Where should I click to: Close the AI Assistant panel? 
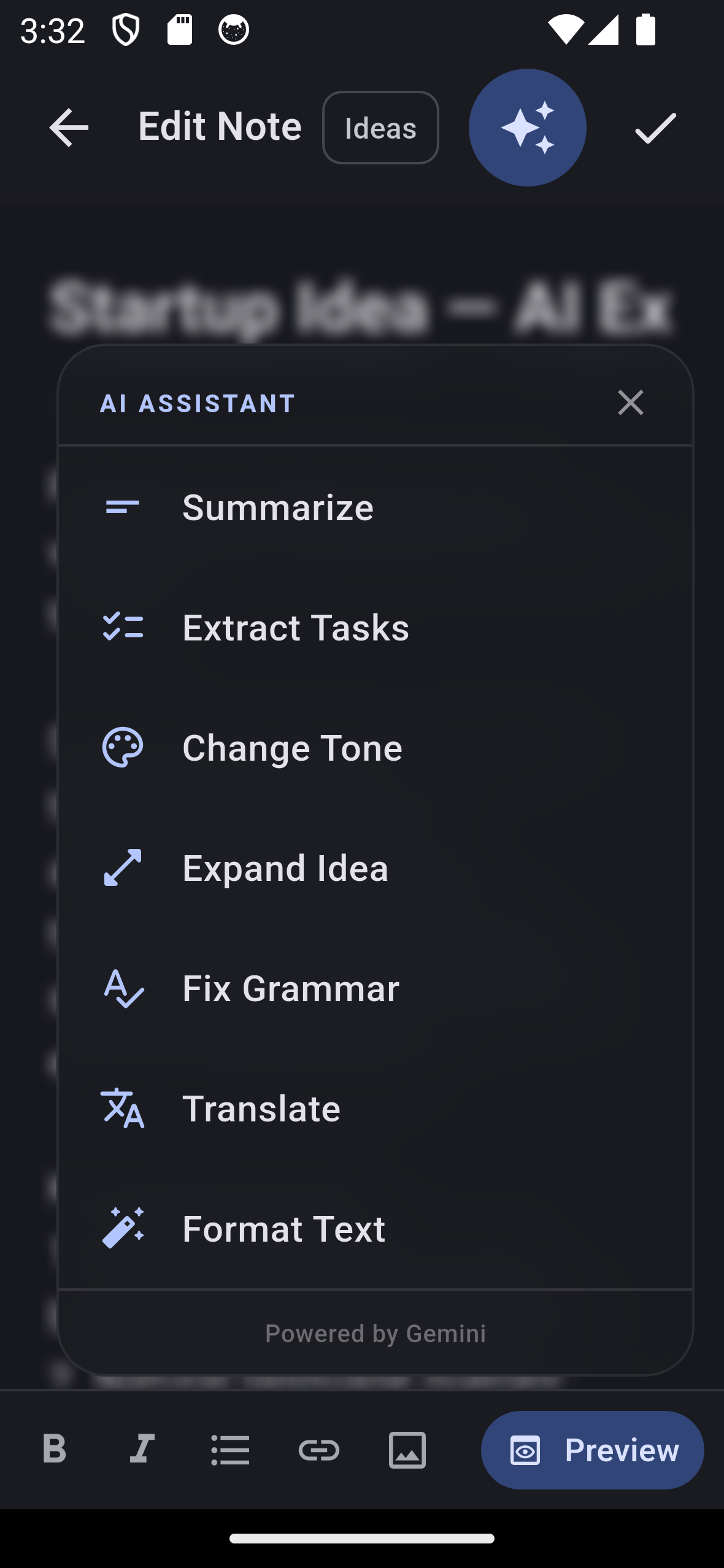[x=630, y=403]
